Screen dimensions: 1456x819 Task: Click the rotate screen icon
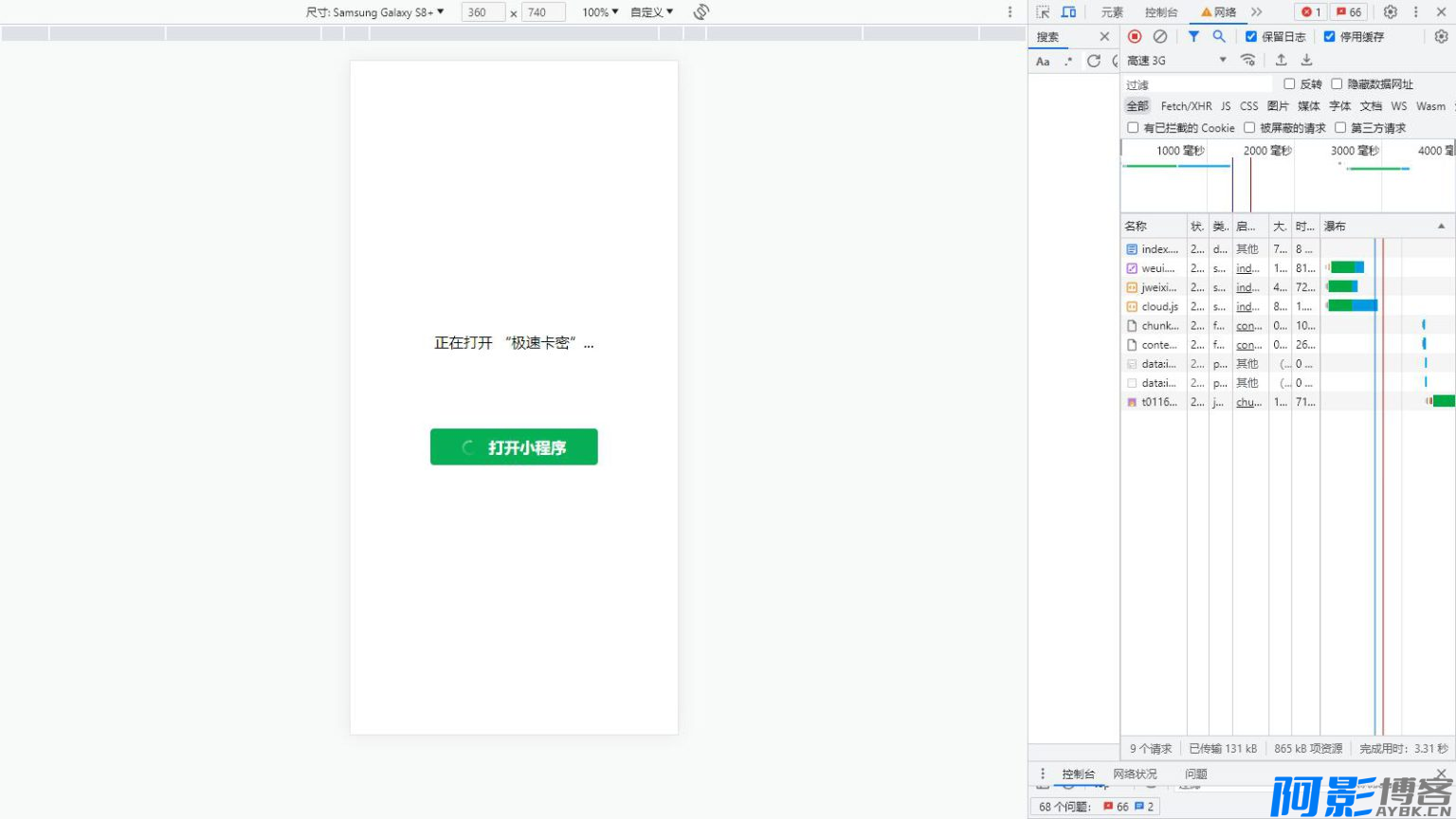(x=701, y=12)
